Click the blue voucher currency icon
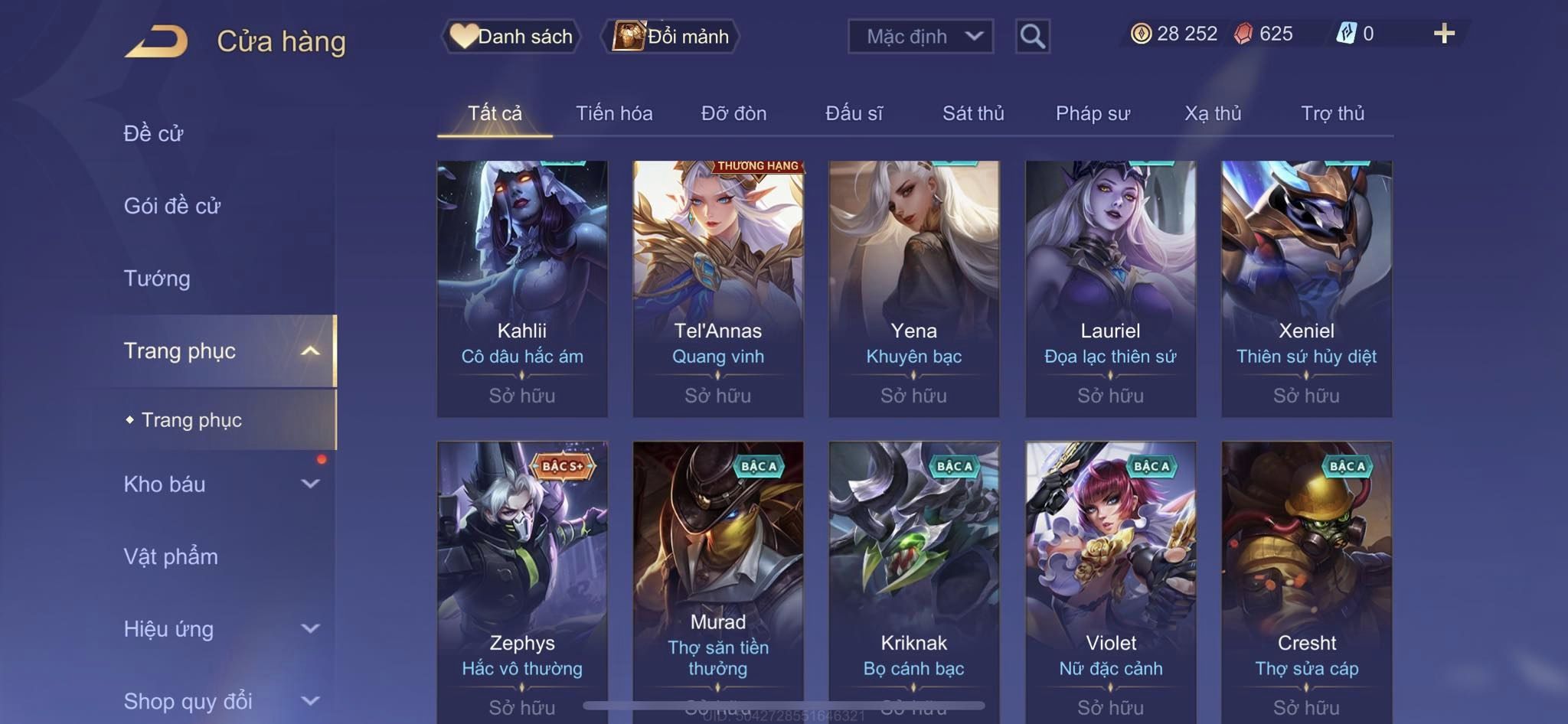 (1346, 34)
